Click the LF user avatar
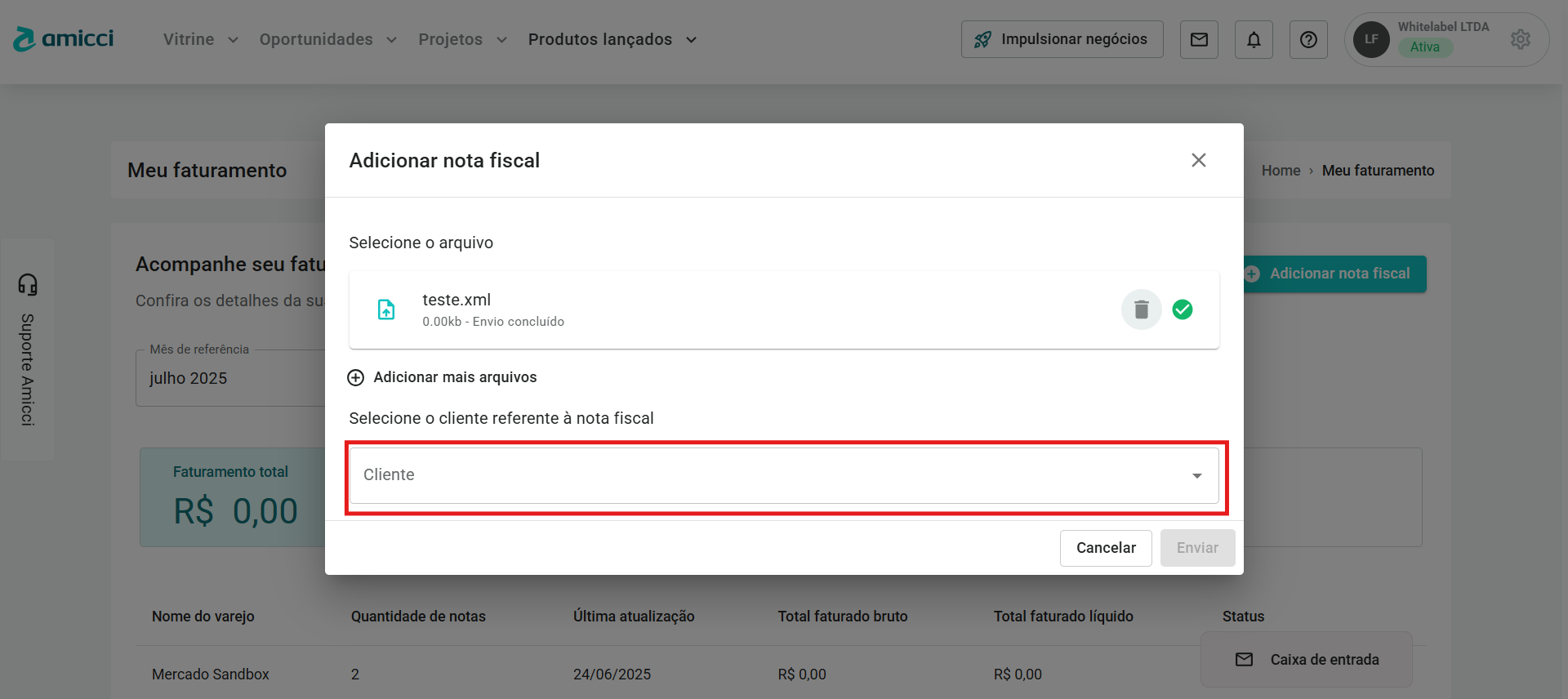 1371,39
